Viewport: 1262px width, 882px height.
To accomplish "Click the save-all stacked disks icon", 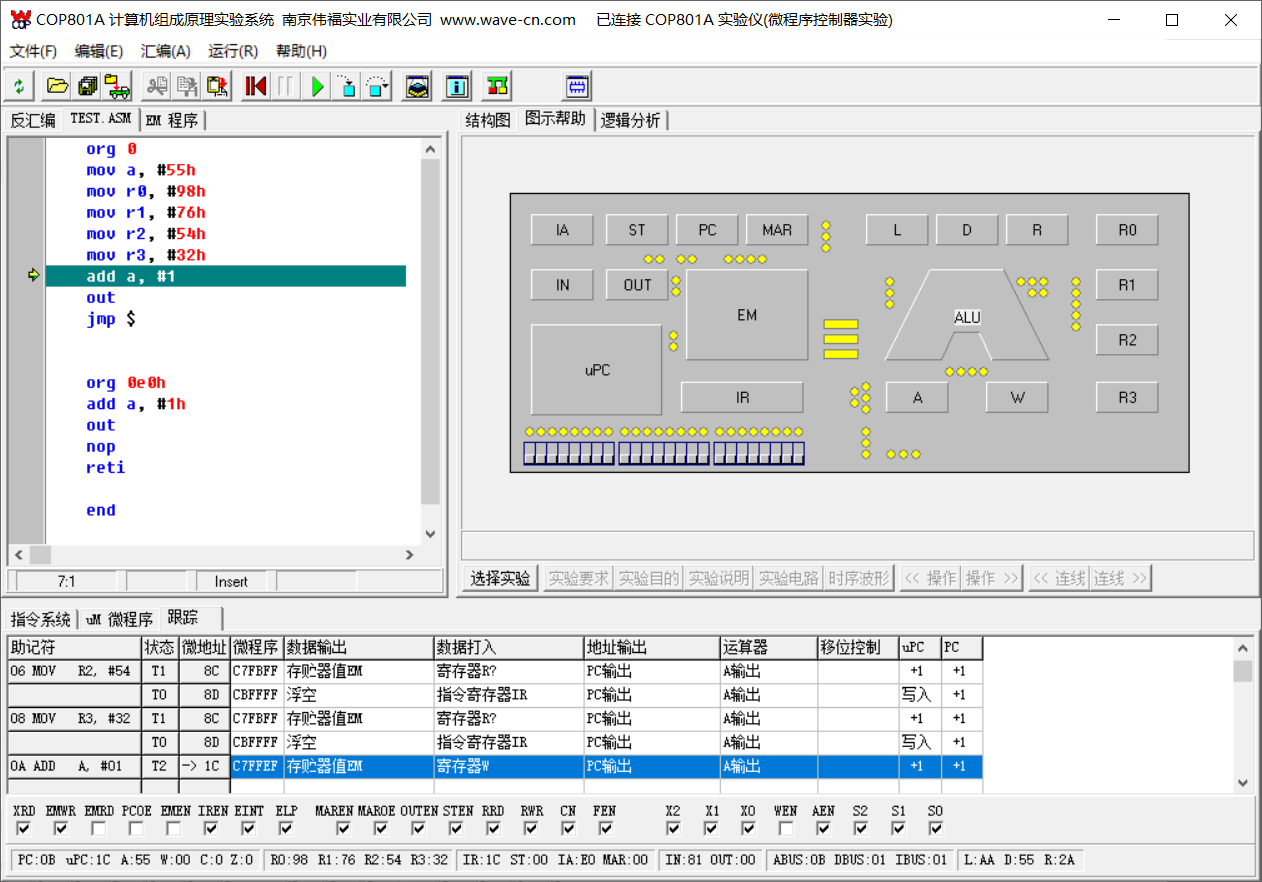I will point(88,86).
